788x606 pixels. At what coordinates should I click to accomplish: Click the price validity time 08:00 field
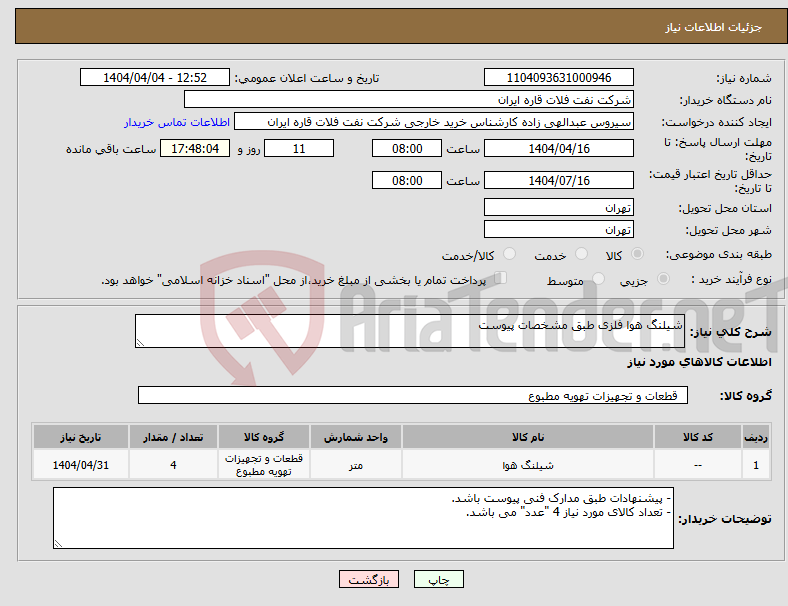(x=407, y=180)
